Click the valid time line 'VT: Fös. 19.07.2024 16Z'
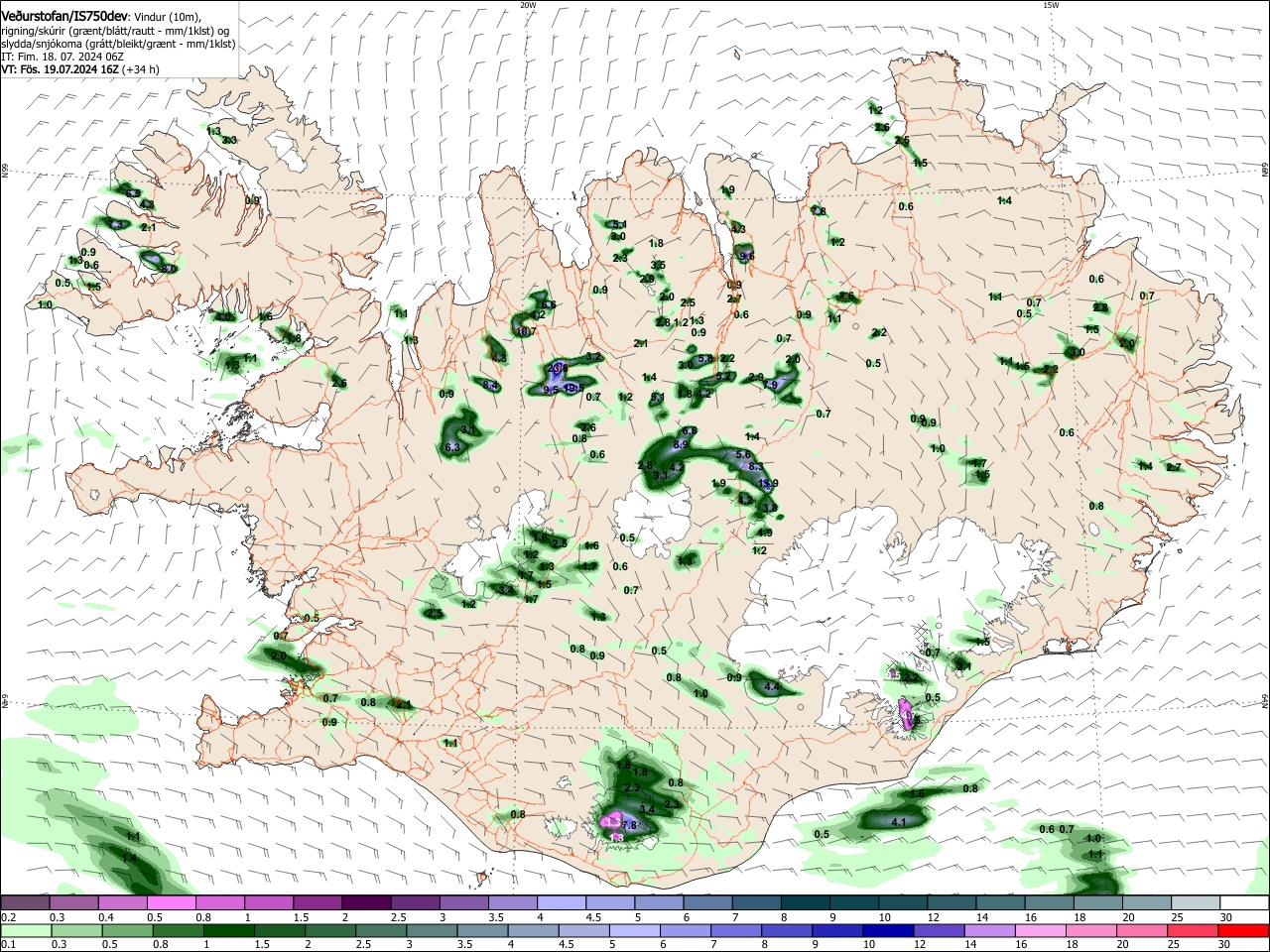Screen dimensions: 1270x952 61,69
